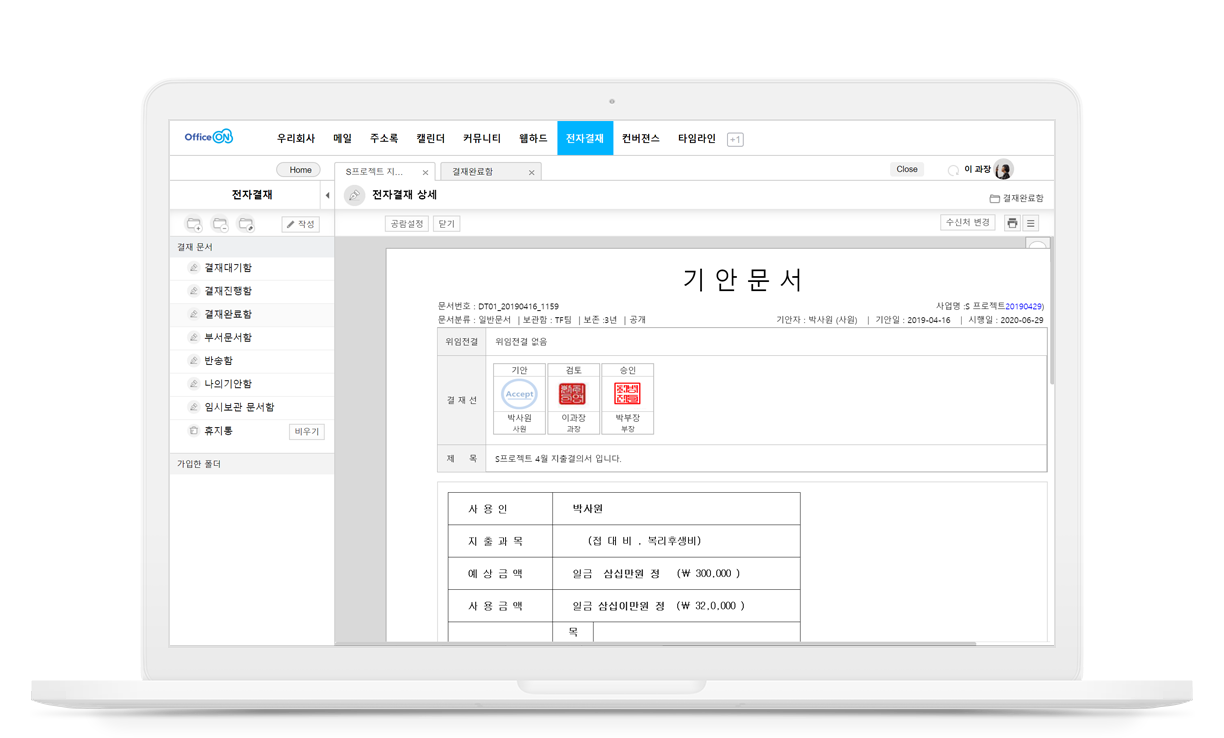Click the Office ON logo

click(209, 137)
